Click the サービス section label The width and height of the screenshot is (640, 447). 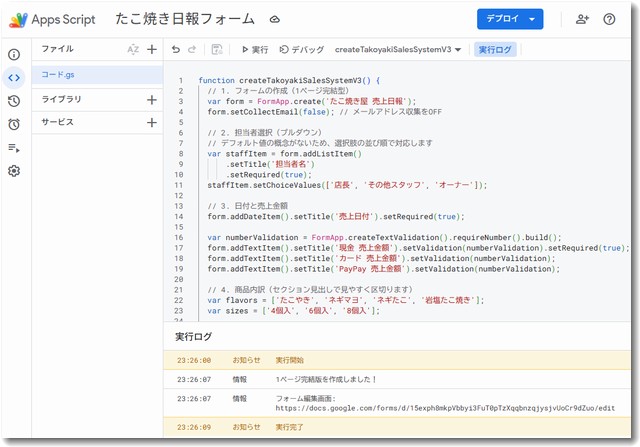58,122
